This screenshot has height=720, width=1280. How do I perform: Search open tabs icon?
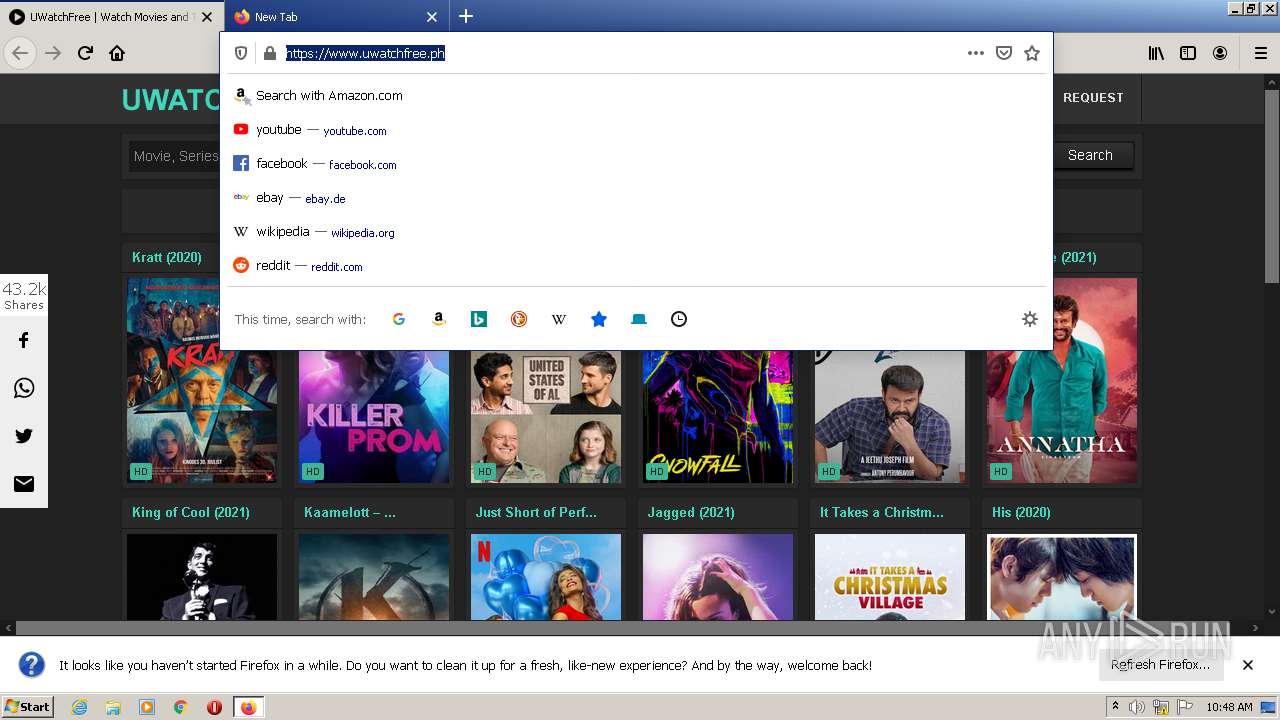[639, 319]
